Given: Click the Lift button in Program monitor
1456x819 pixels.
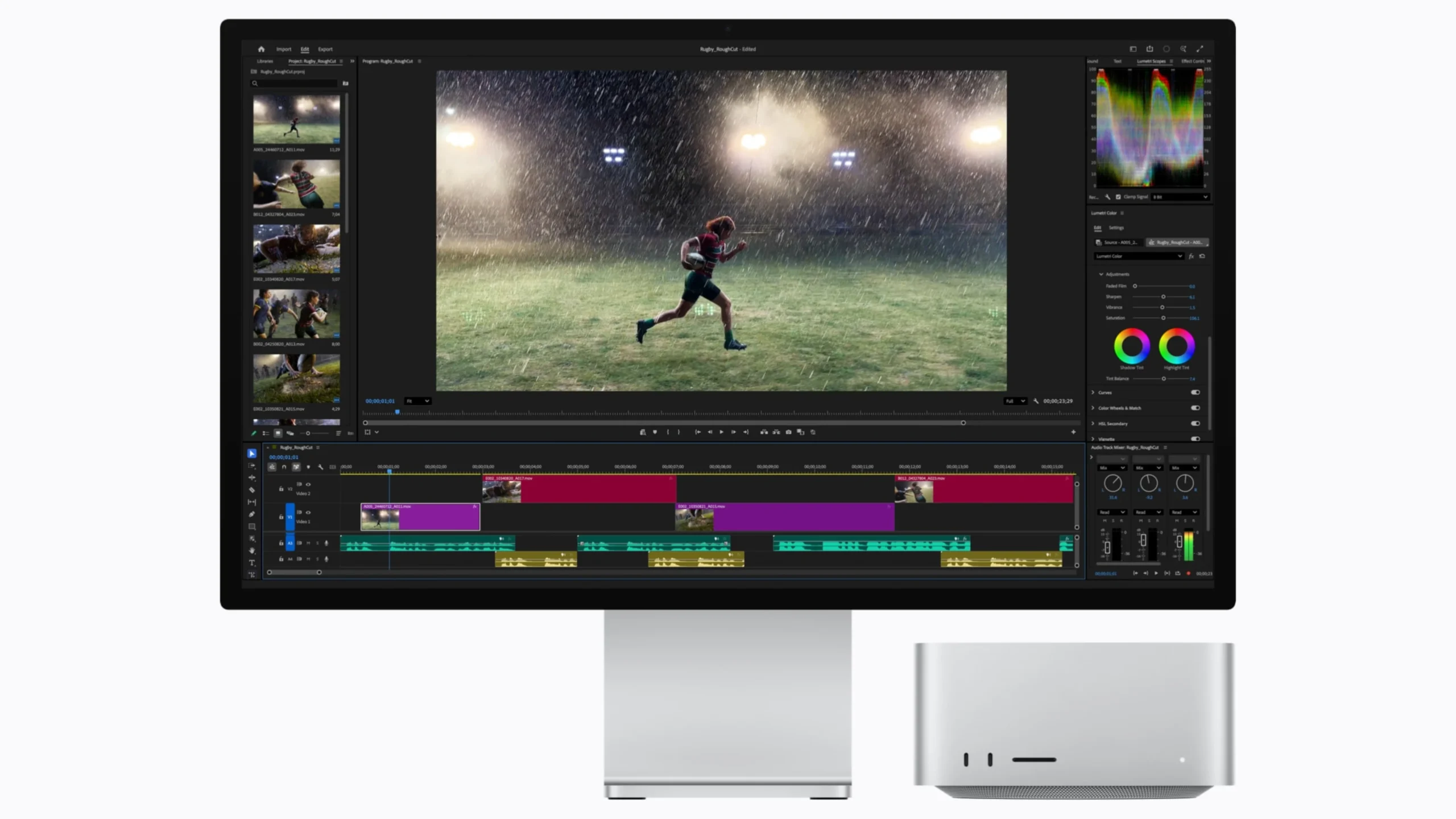Looking at the screenshot, I should 764,432.
